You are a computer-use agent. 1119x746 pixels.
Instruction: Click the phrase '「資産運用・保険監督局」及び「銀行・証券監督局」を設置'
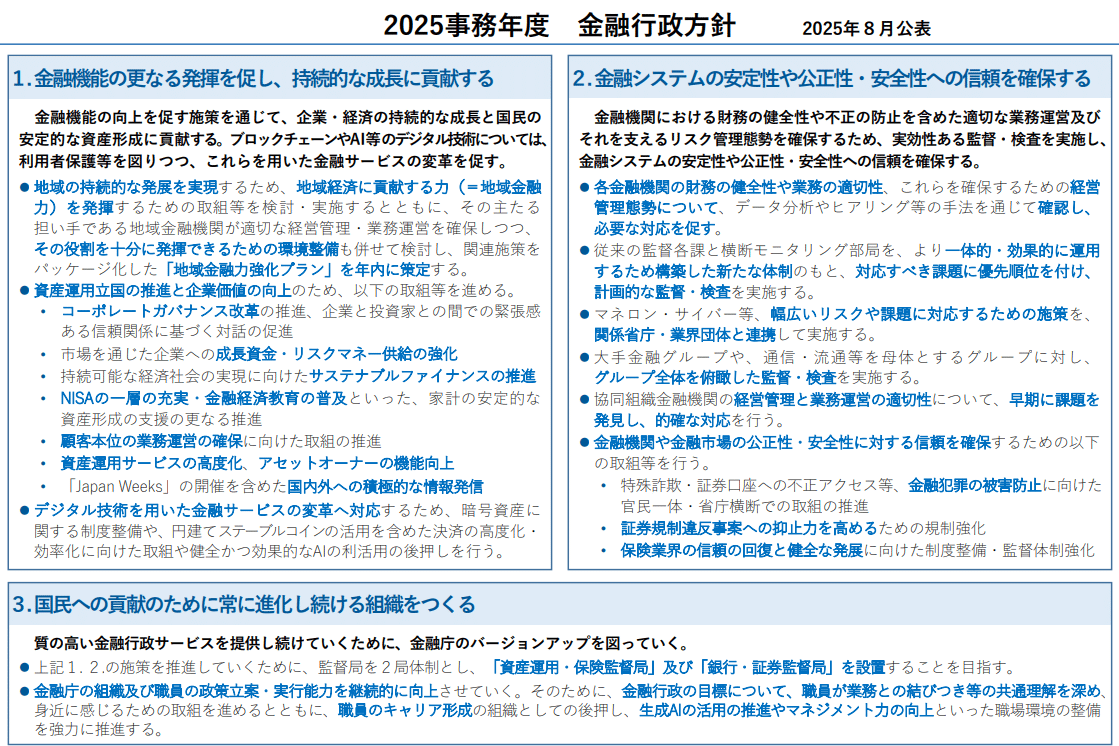687,667
